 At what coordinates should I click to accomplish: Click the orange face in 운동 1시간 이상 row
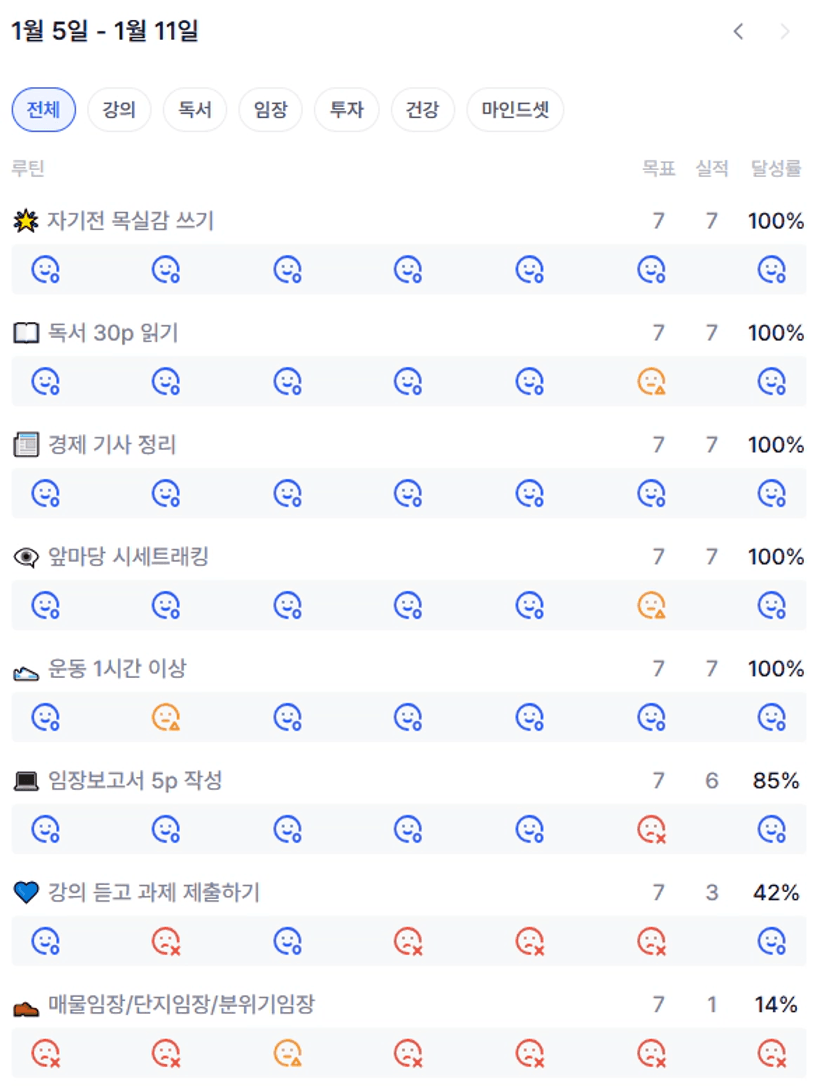[x=165, y=717]
